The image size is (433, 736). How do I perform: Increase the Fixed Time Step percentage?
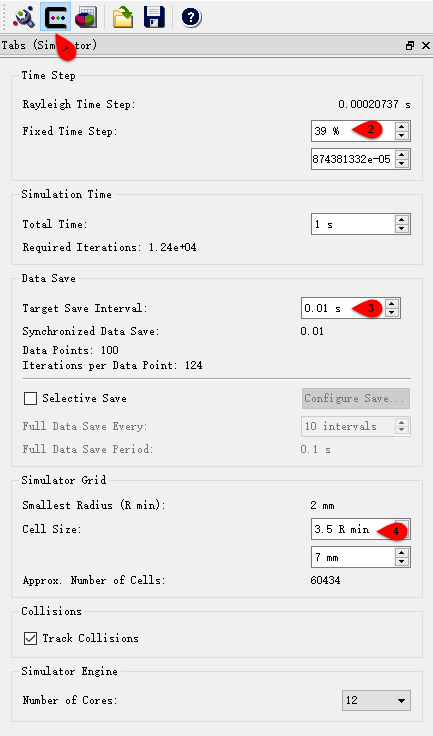[x=402, y=127]
